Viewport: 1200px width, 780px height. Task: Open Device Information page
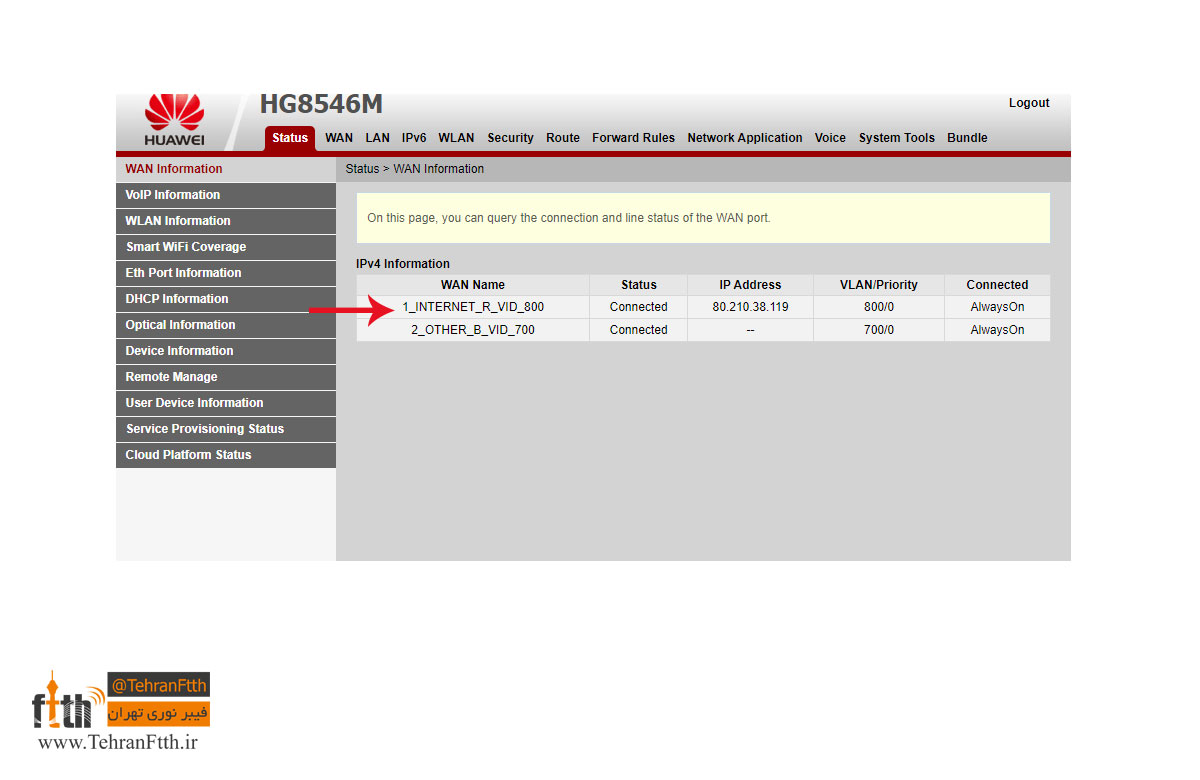click(x=226, y=351)
